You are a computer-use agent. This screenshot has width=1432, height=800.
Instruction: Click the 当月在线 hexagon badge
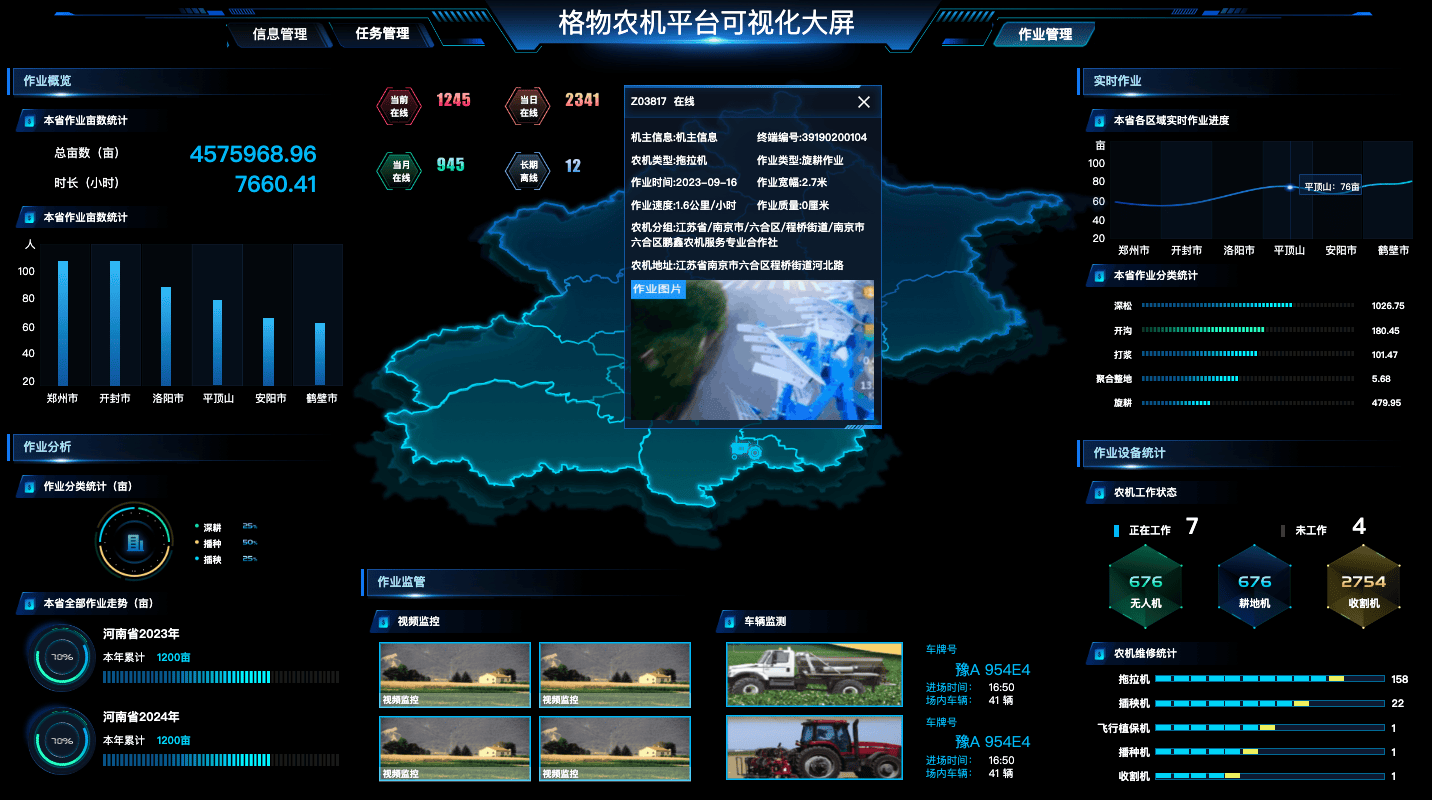400,171
